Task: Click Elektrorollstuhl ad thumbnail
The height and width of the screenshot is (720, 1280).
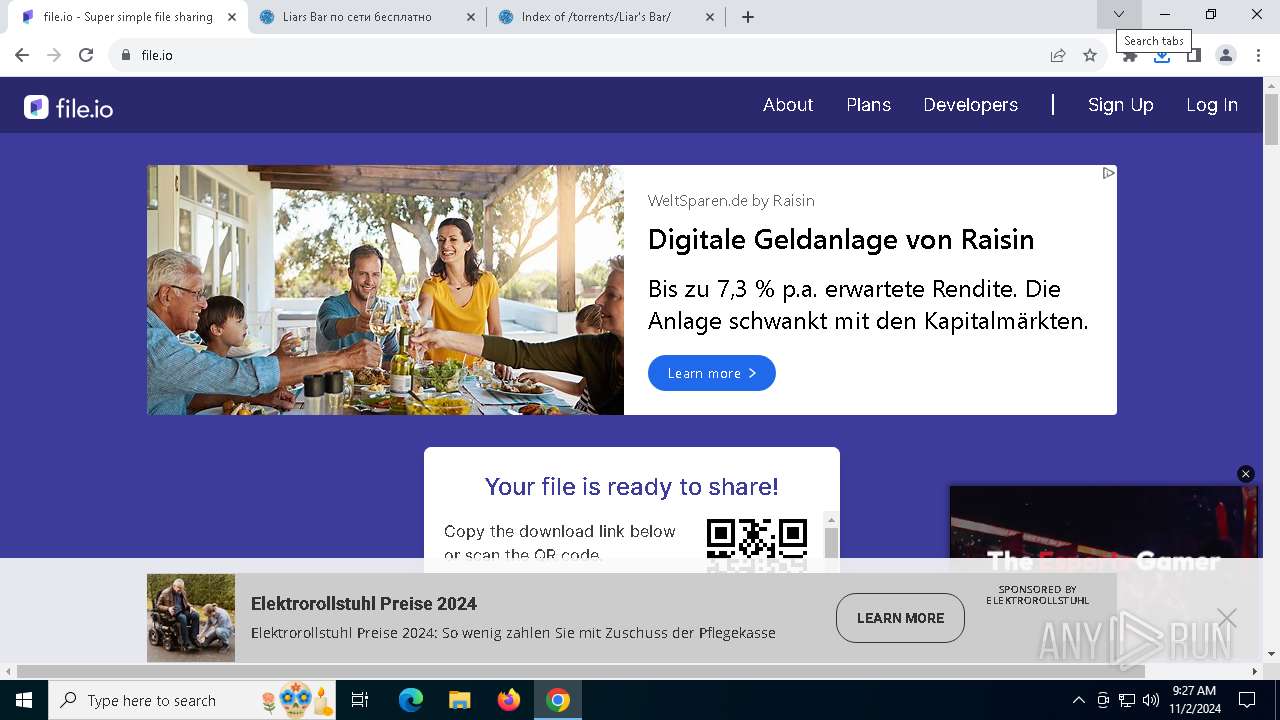Action: pyautogui.click(x=191, y=618)
